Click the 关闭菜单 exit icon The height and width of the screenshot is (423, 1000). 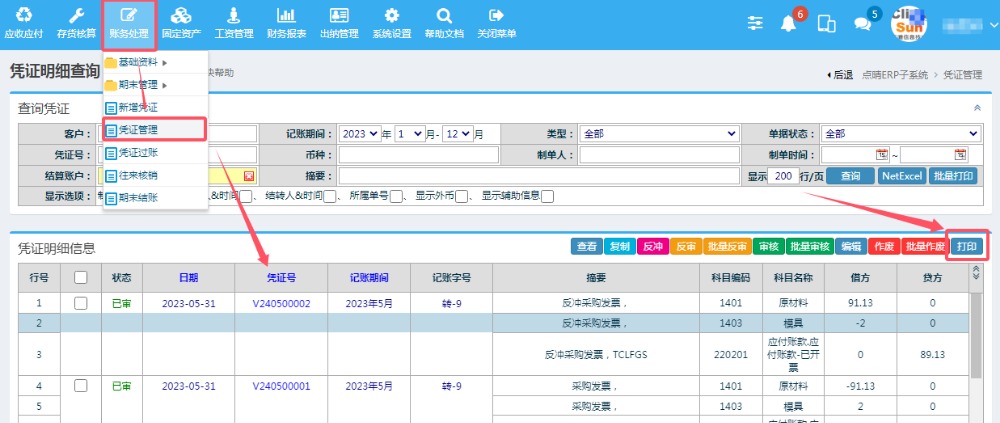[x=496, y=16]
